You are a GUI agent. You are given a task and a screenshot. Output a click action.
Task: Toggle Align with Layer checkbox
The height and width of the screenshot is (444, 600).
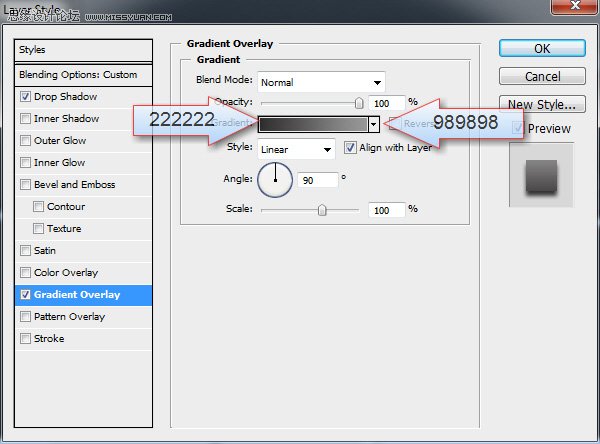tap(350, 147)
